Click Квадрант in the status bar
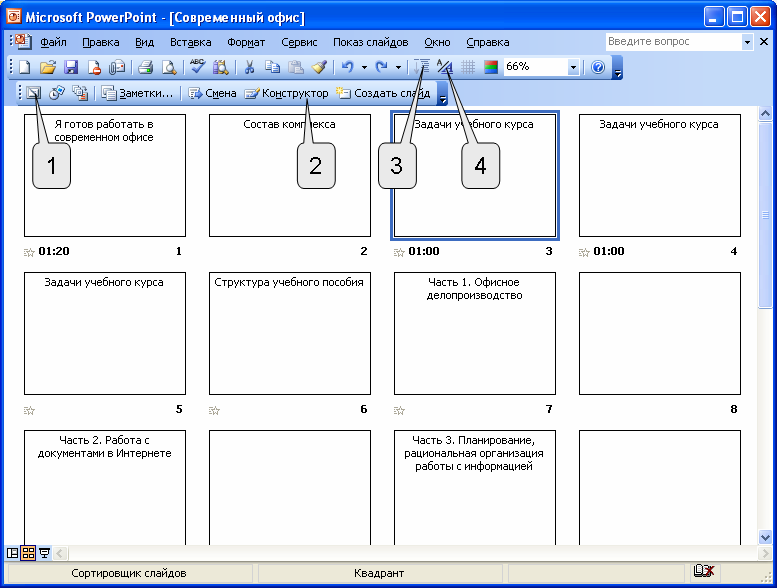Viewport: 777px width, 588px height. (x=379, y=573)
